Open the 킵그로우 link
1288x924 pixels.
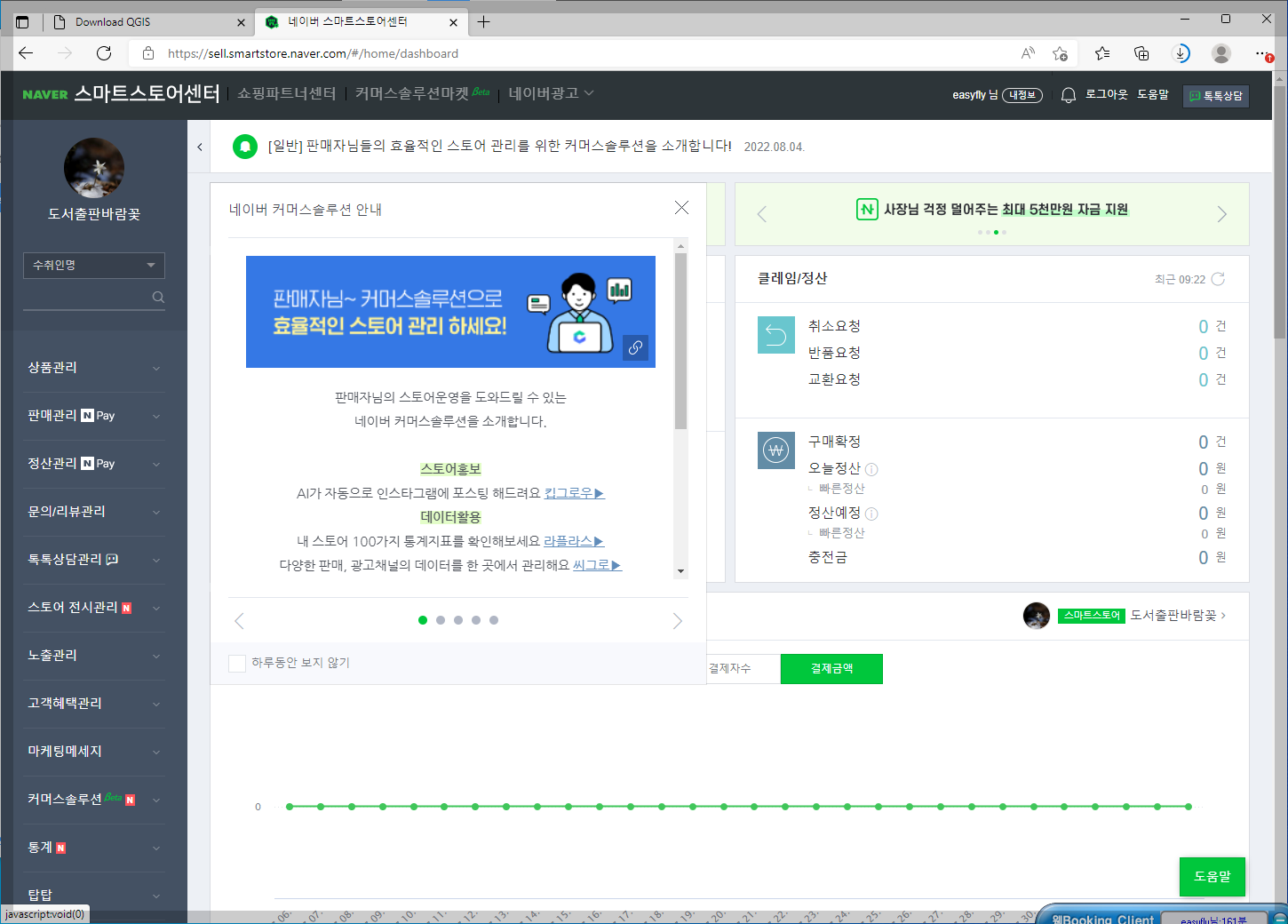coord(574,493)
